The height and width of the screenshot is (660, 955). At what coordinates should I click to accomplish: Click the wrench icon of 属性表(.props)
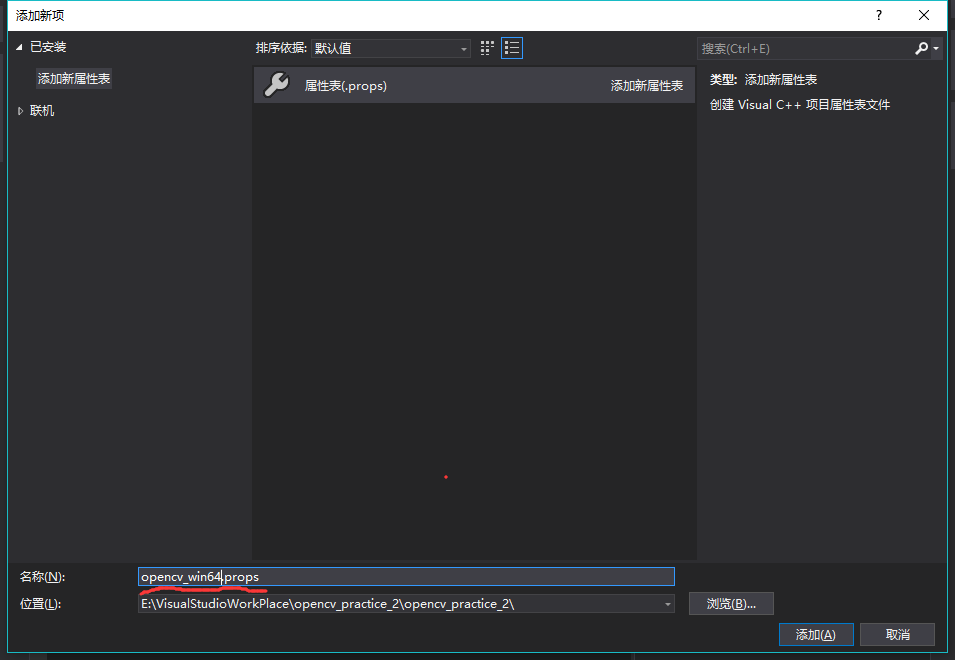pyautogui.click(x=277, y=85)
